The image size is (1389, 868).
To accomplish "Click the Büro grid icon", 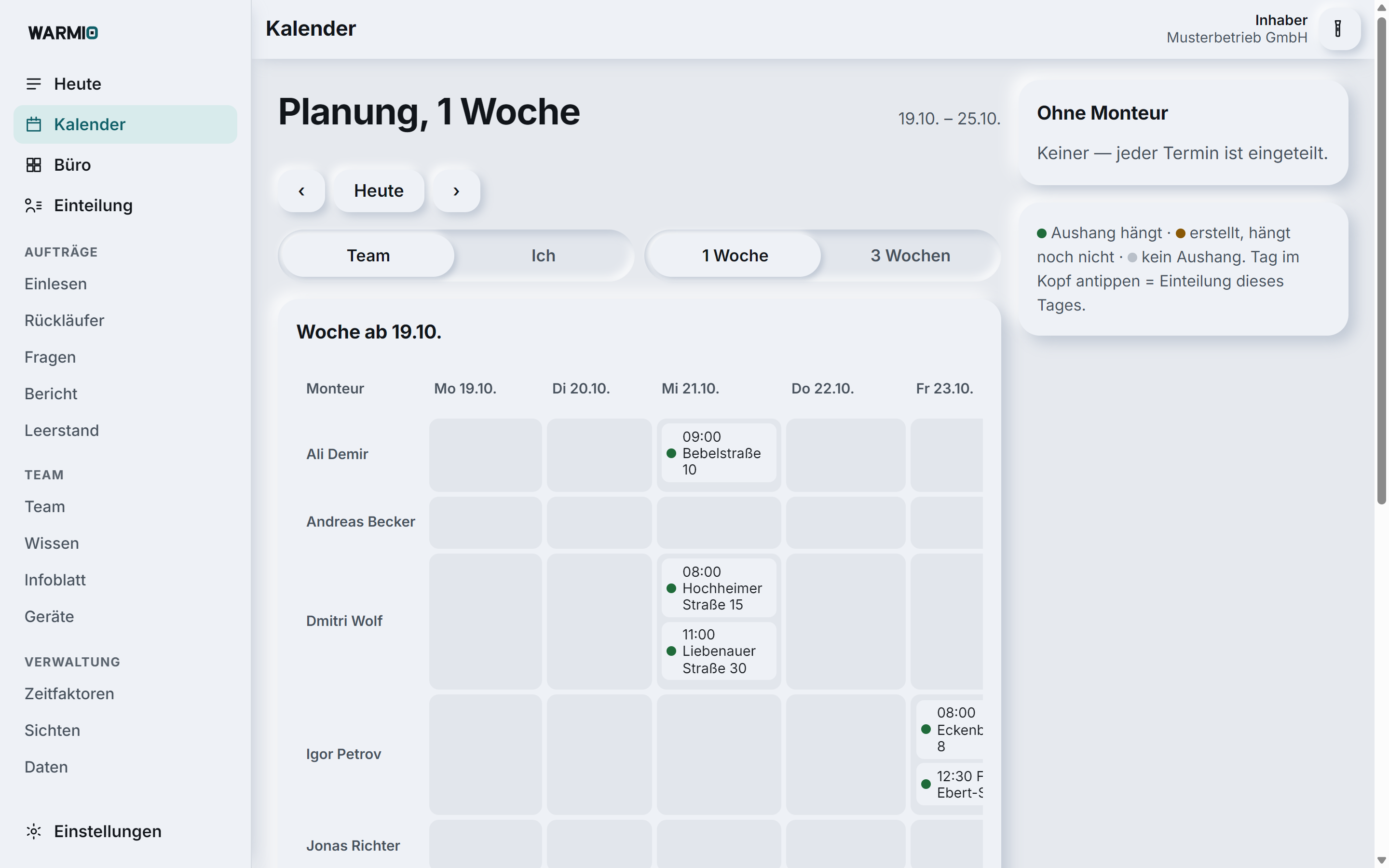I will pyautogui.click(x=33, y=165).
